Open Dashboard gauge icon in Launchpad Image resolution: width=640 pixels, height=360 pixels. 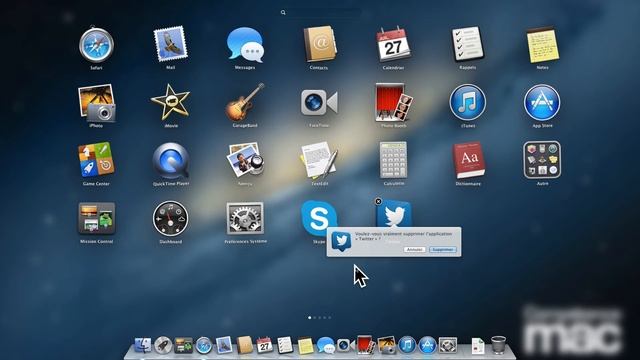171,218
